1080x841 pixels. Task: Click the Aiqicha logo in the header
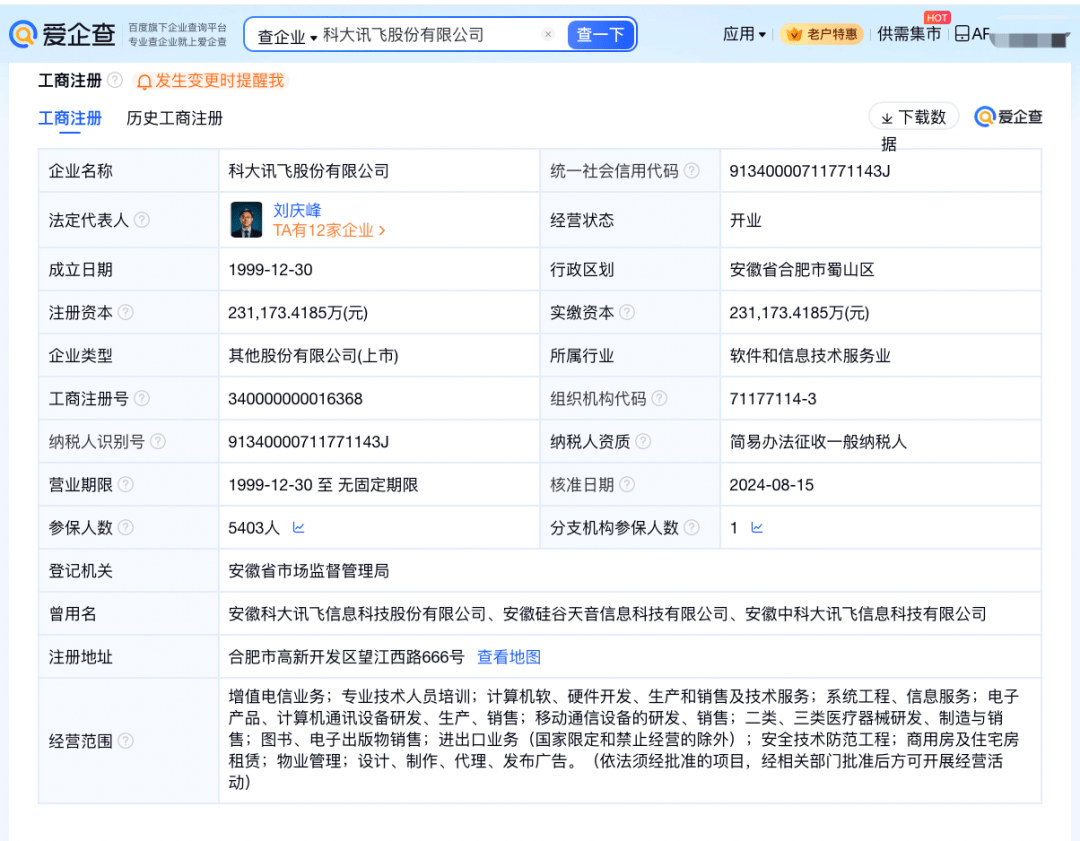[x=62, y=35]
